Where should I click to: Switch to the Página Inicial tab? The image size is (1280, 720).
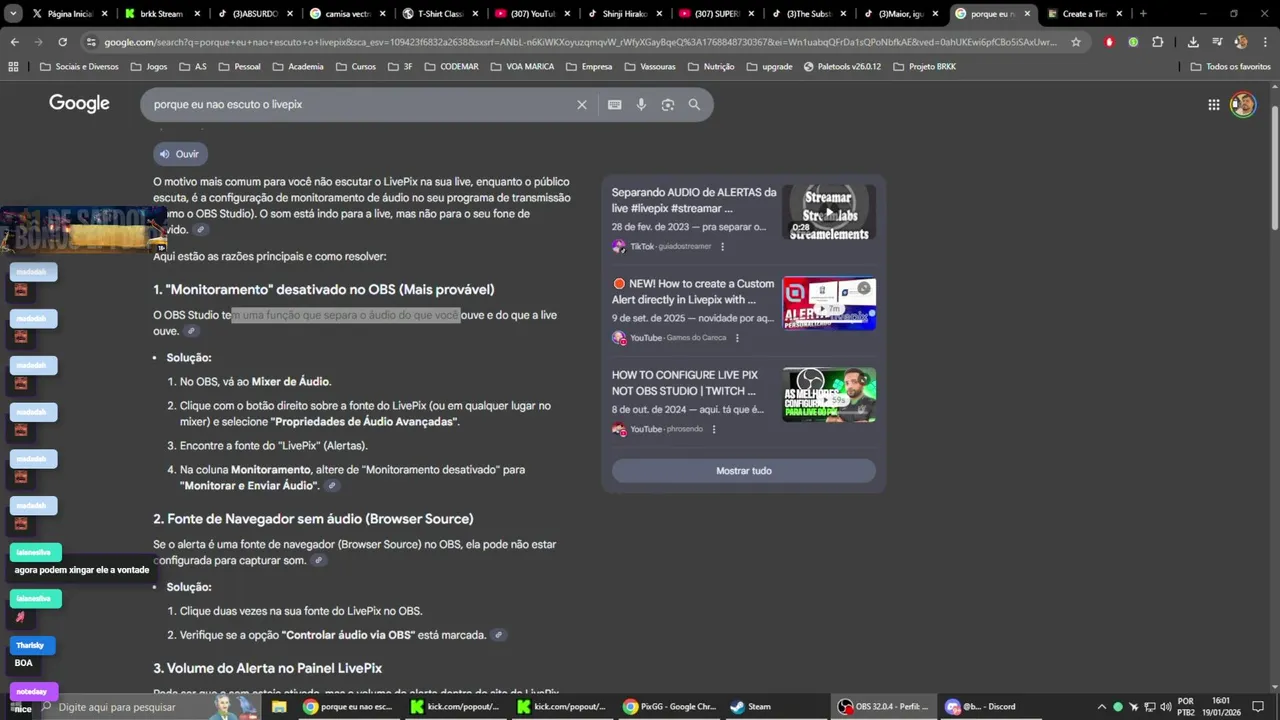point(69,14)
